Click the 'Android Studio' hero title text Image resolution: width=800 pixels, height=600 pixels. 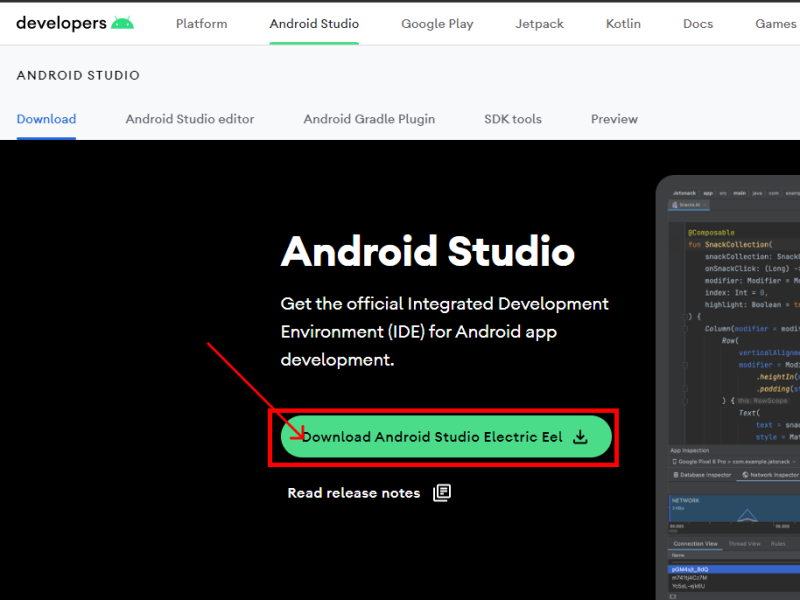click(428, 251)
